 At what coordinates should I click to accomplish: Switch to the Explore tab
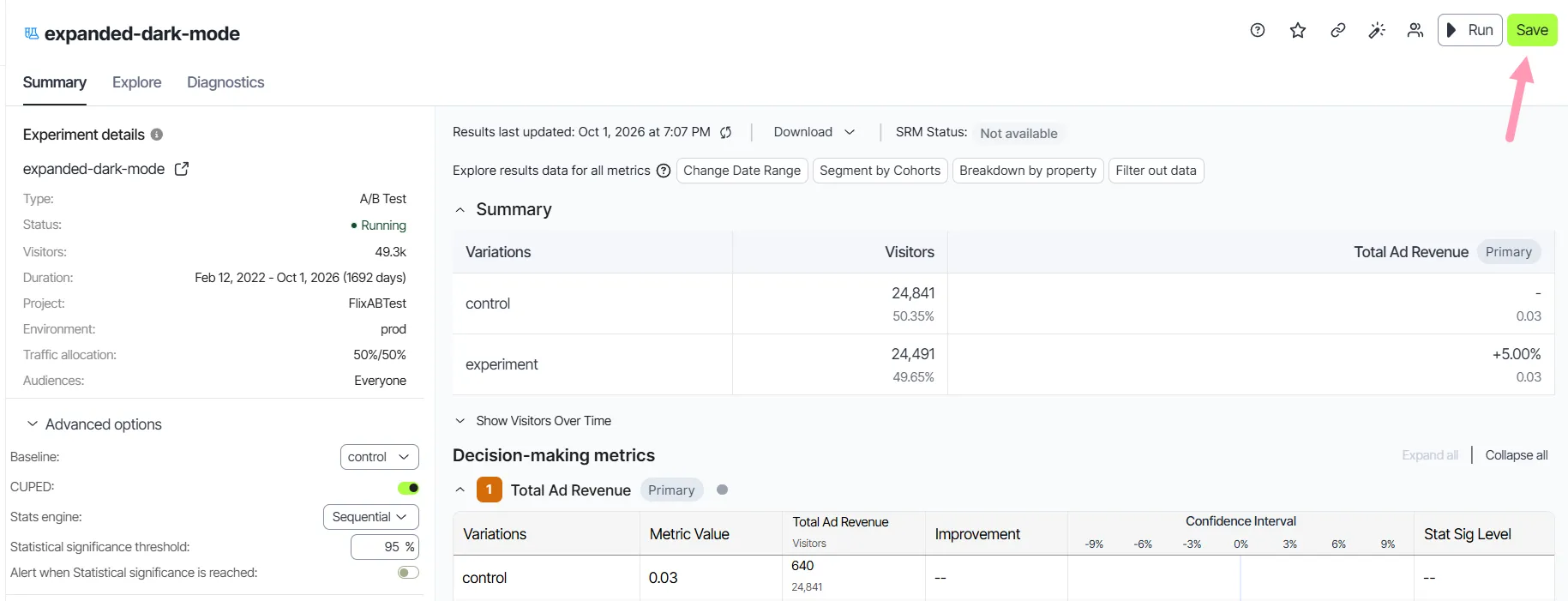137,82
